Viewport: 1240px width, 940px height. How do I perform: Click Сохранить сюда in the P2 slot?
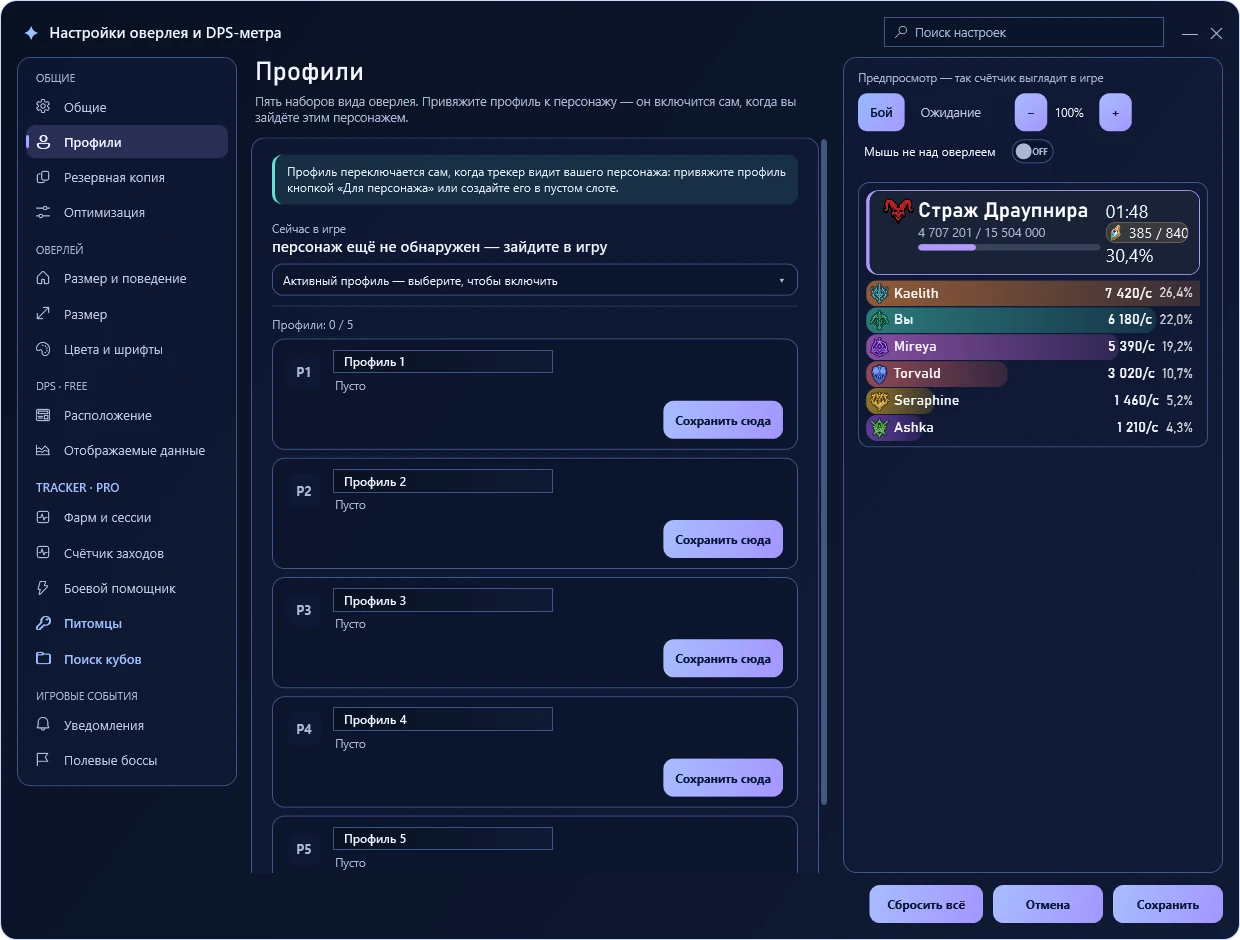(723, 540)
